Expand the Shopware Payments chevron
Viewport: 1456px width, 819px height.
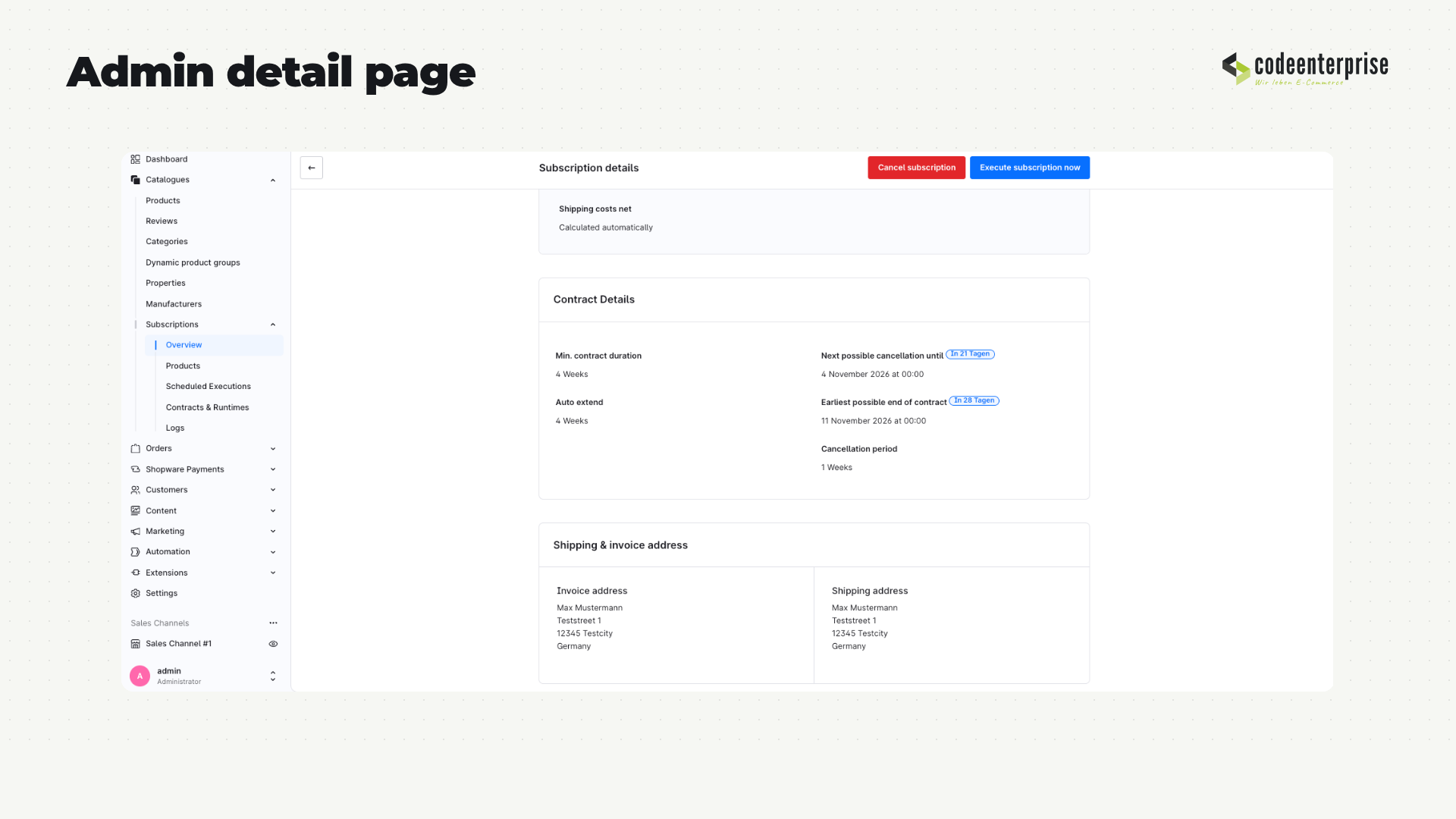point(273,469)
